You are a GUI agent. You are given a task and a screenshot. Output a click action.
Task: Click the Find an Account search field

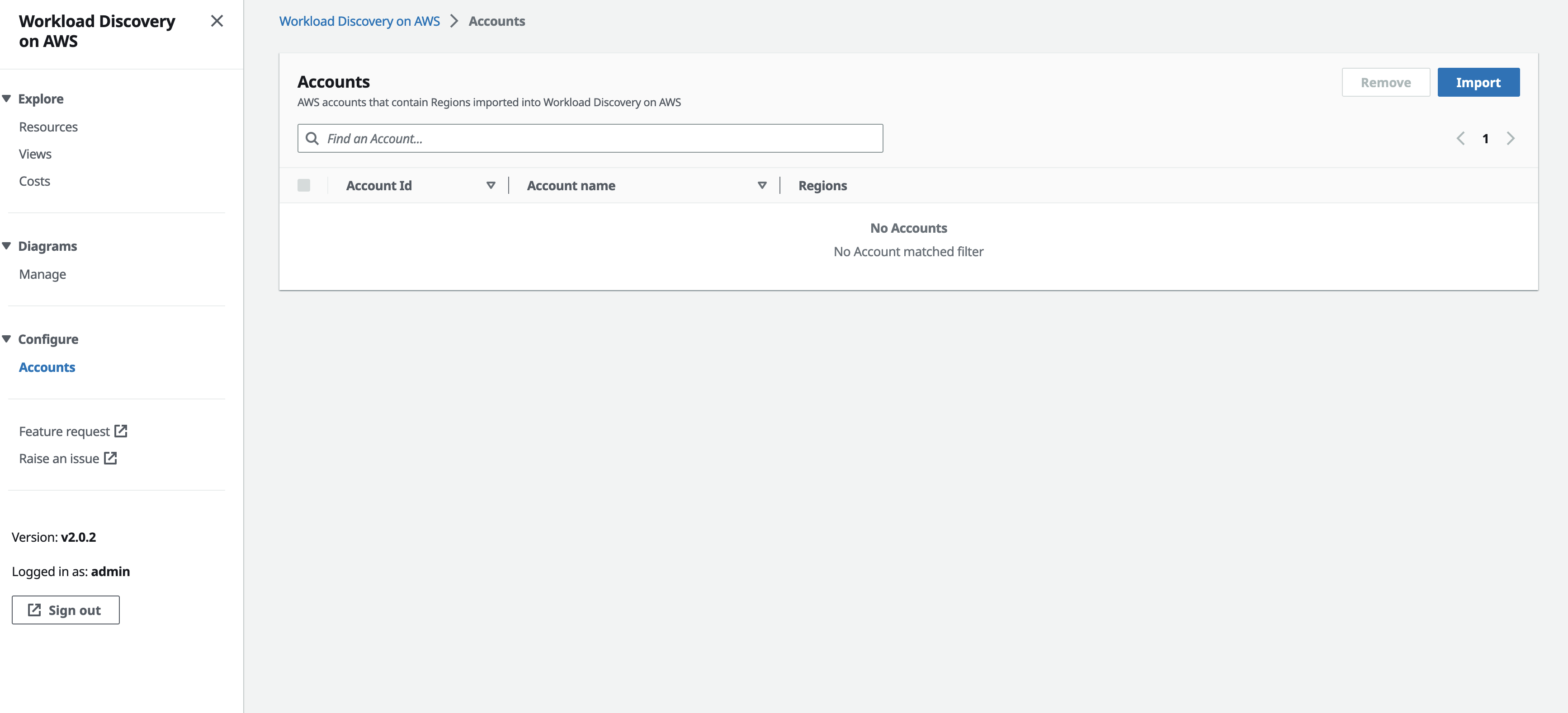click(590, 138)
